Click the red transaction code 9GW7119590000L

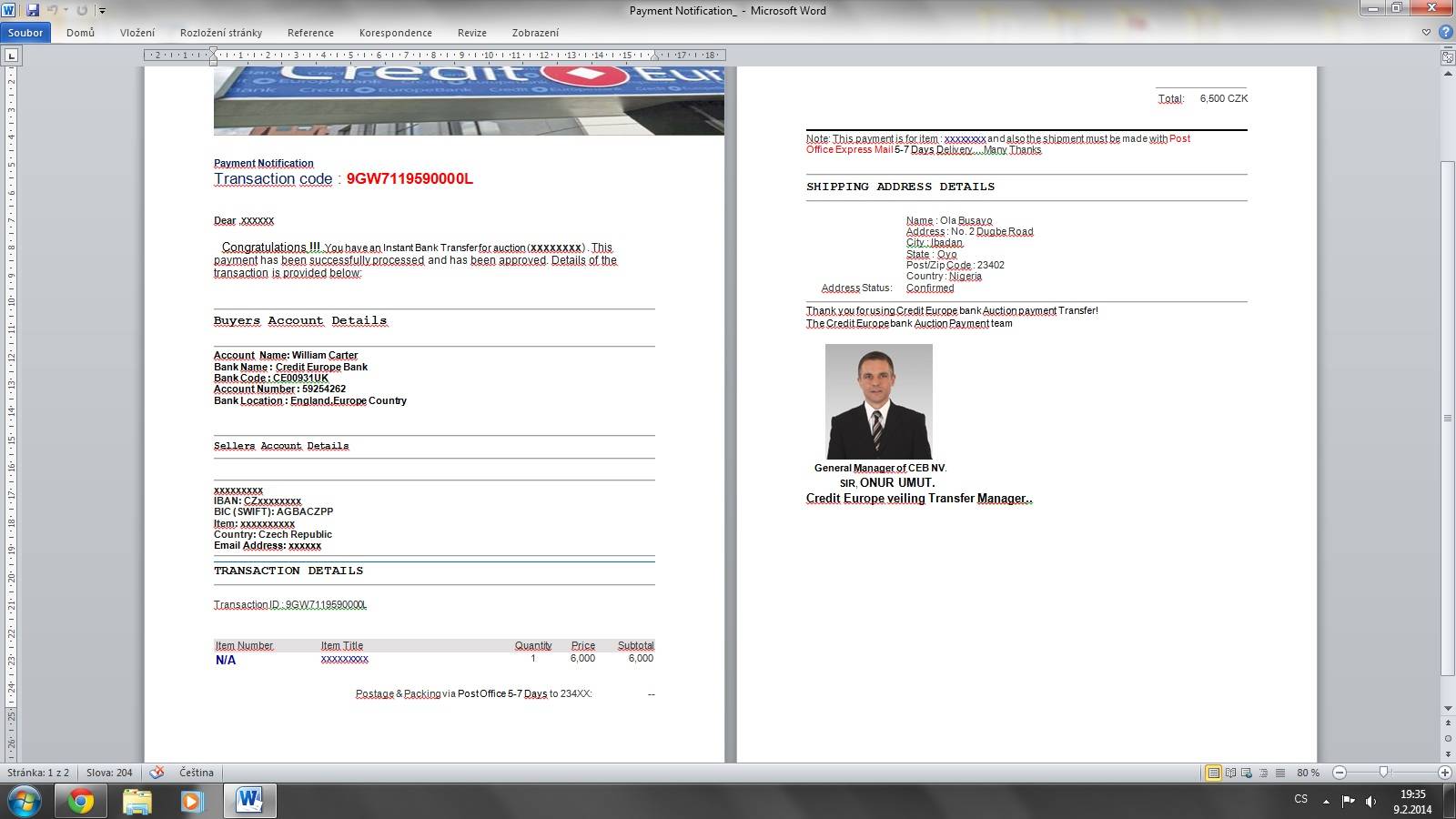click(409, 179)
